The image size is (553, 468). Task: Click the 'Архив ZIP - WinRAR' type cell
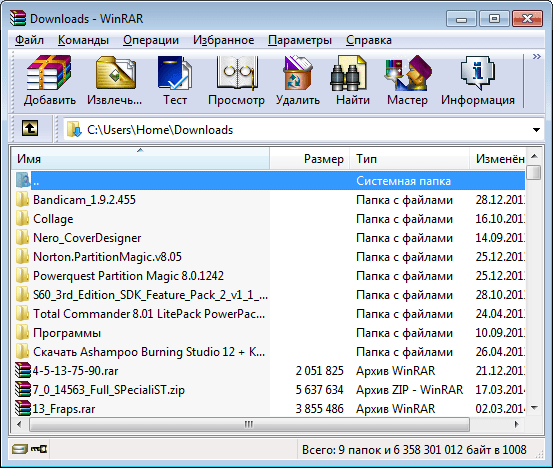(409, 390)
